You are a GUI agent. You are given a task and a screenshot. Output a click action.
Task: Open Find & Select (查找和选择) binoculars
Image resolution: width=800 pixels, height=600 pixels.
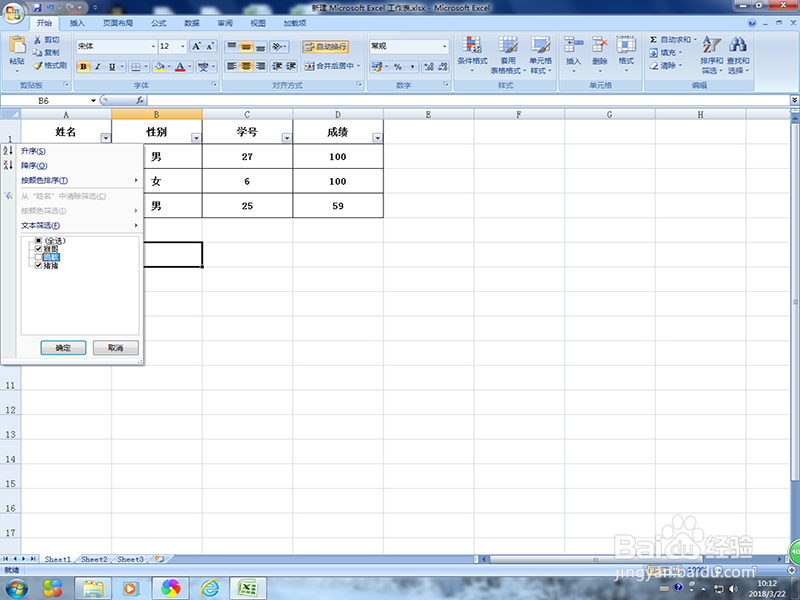(738, 54)
